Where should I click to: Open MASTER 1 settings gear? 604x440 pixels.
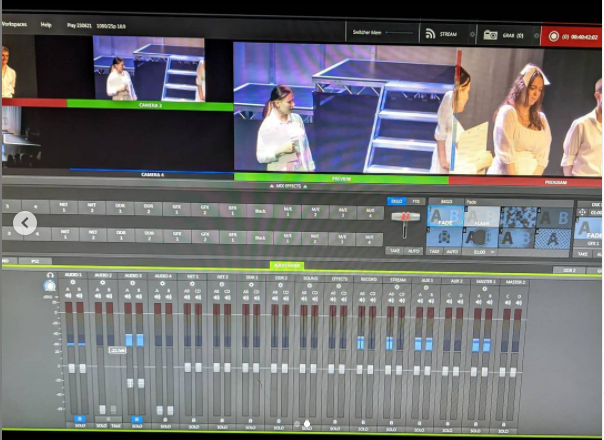coord(485,289)
